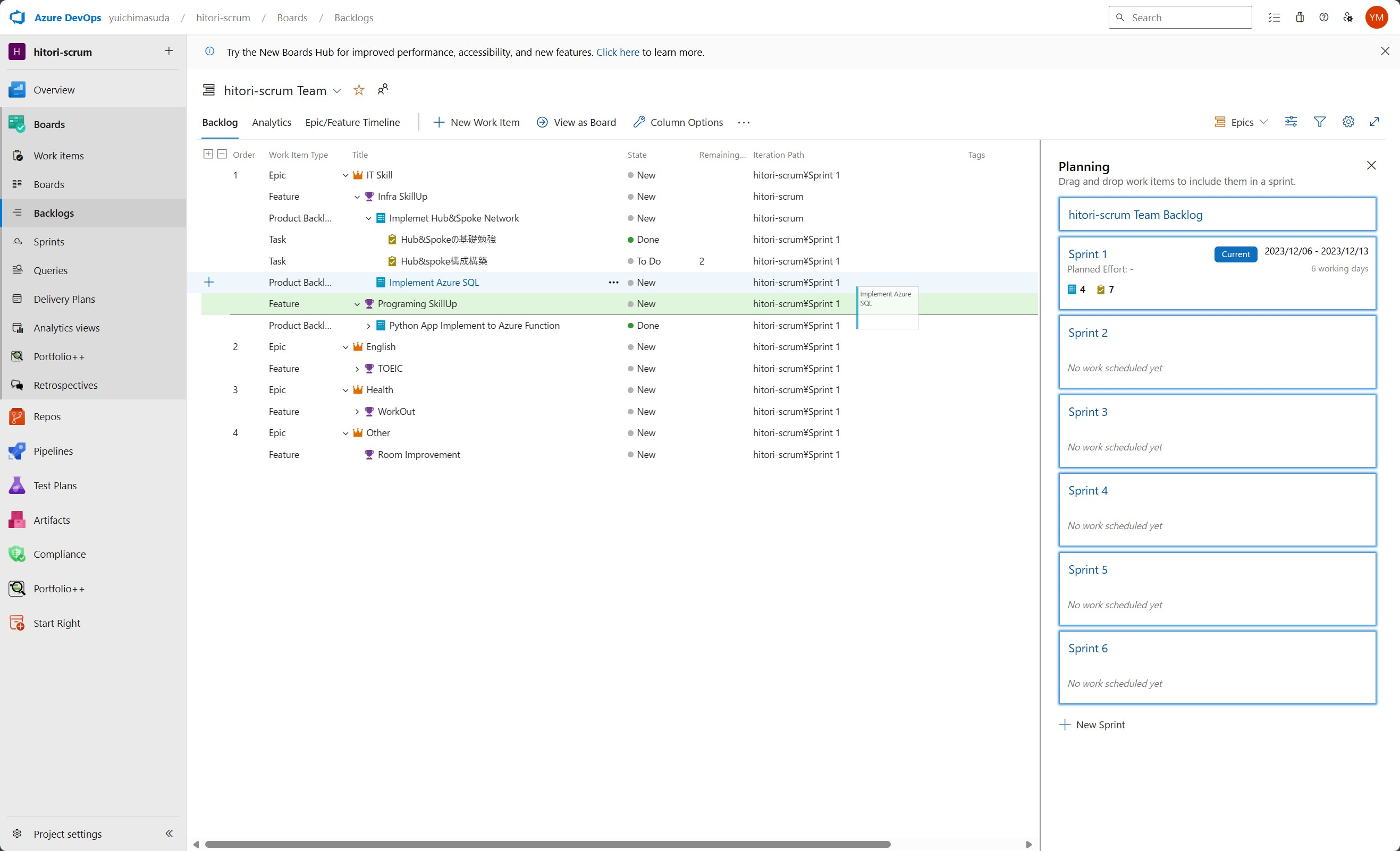The width and height of the screenshot is (1400, 851).
Task: Favorite the hitori-scrum Team backlog star
Action: click(359, 90)
